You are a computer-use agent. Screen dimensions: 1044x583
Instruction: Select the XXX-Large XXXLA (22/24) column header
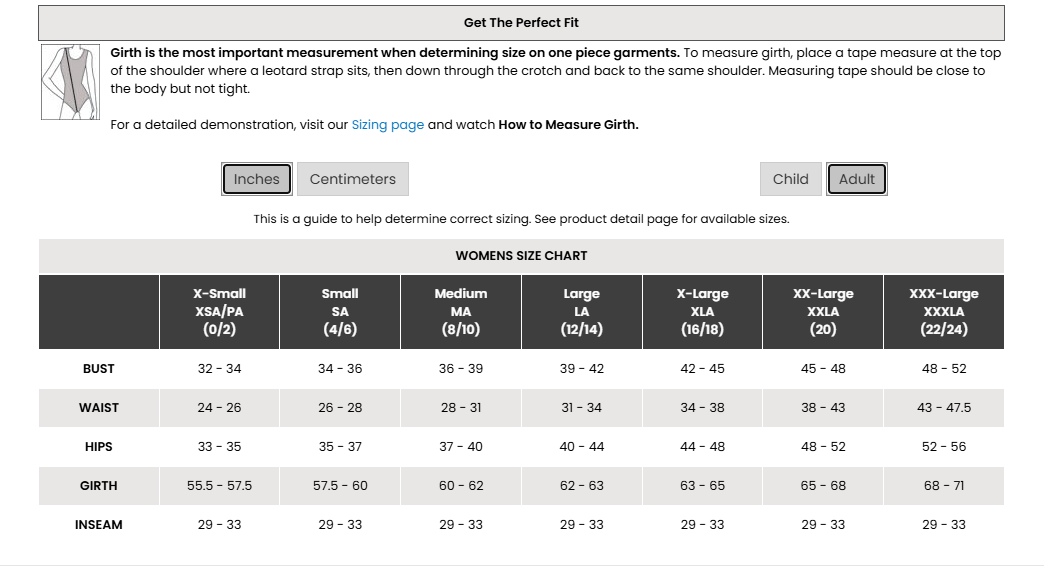coord(944,312)
